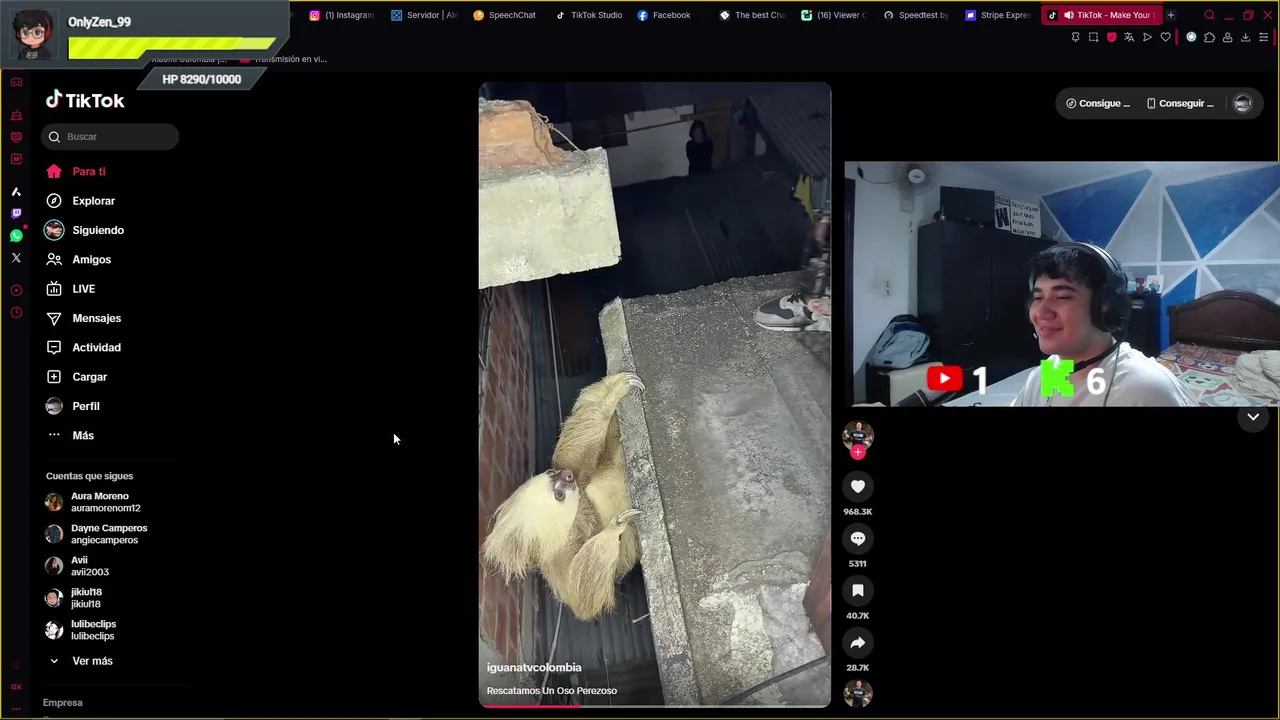Switch to Instagram browser tab

click(x=342, y=15)
